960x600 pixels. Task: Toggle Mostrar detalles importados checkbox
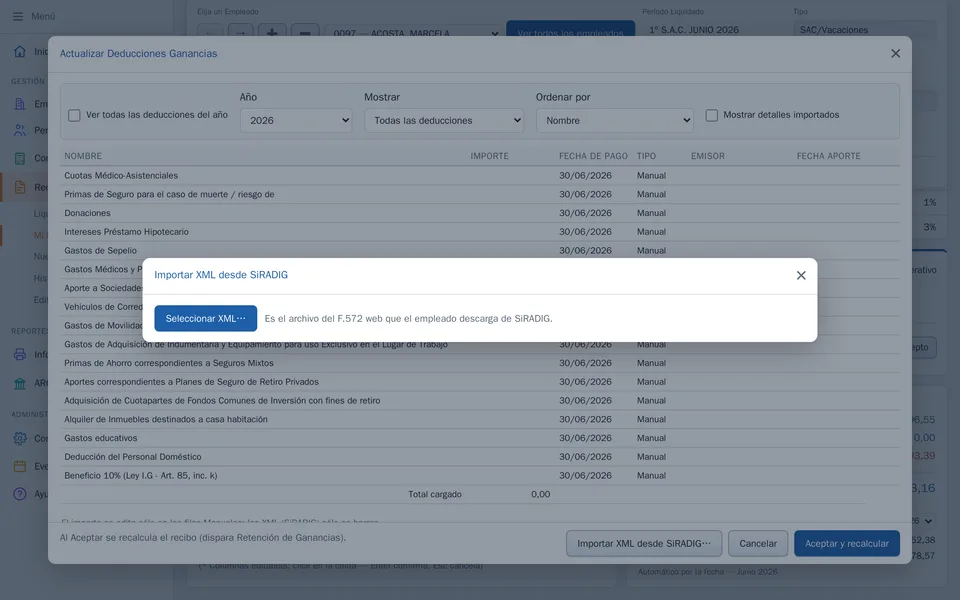[711, 115]
